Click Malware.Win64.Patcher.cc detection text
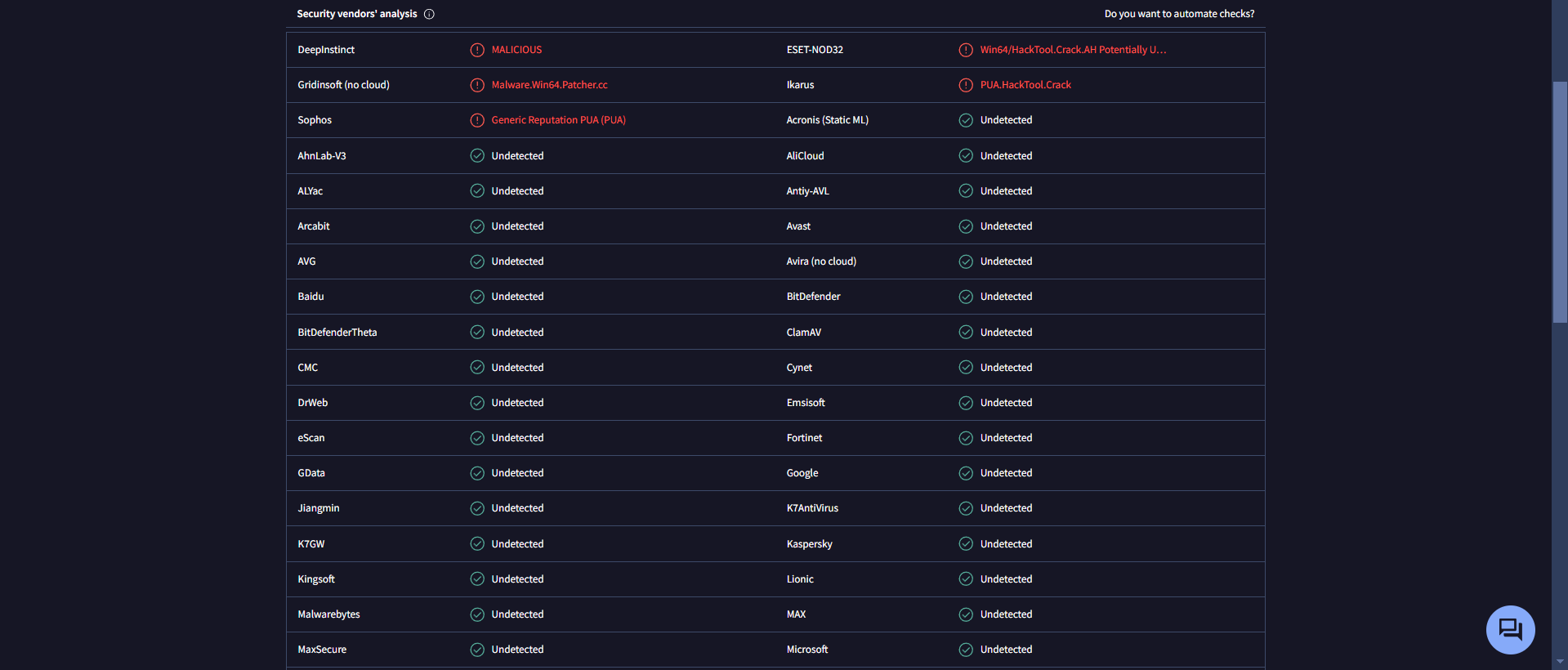 pos(549,85)
